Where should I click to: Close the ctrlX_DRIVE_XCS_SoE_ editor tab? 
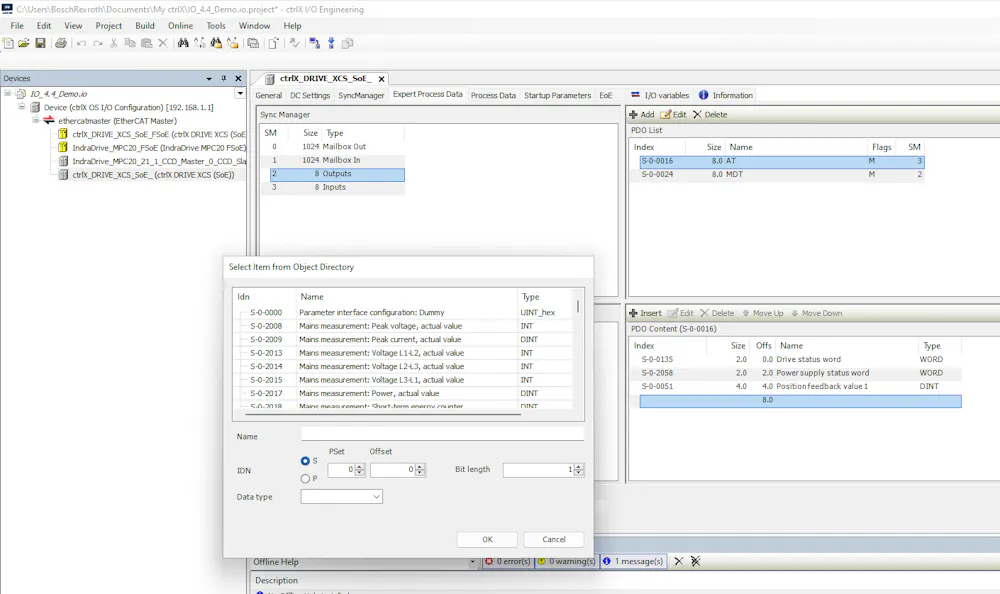(x=381, y=79)
